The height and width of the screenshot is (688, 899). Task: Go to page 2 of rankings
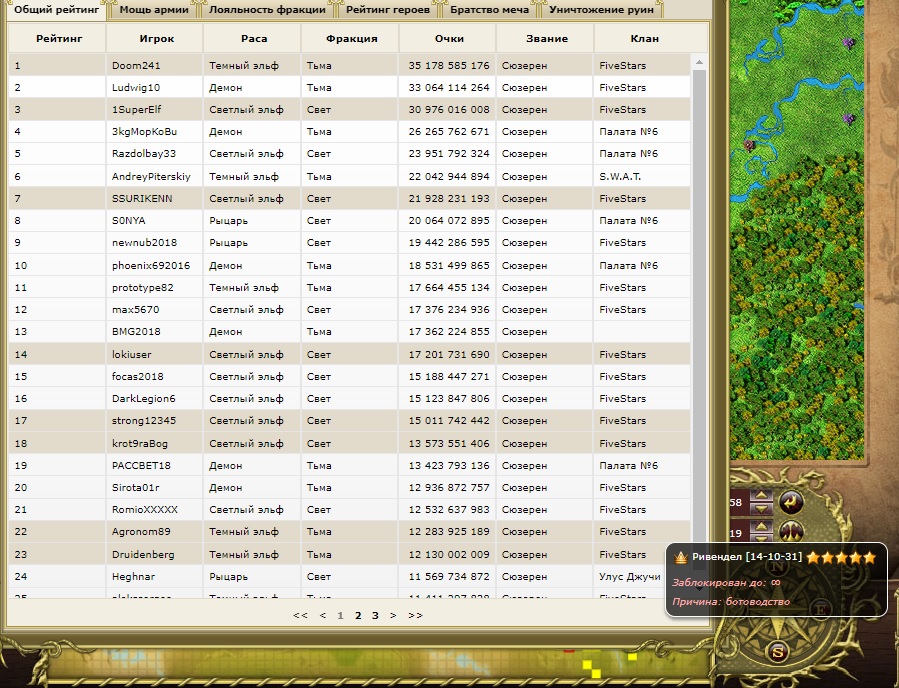pyautogui.click(x=358, y=616)
